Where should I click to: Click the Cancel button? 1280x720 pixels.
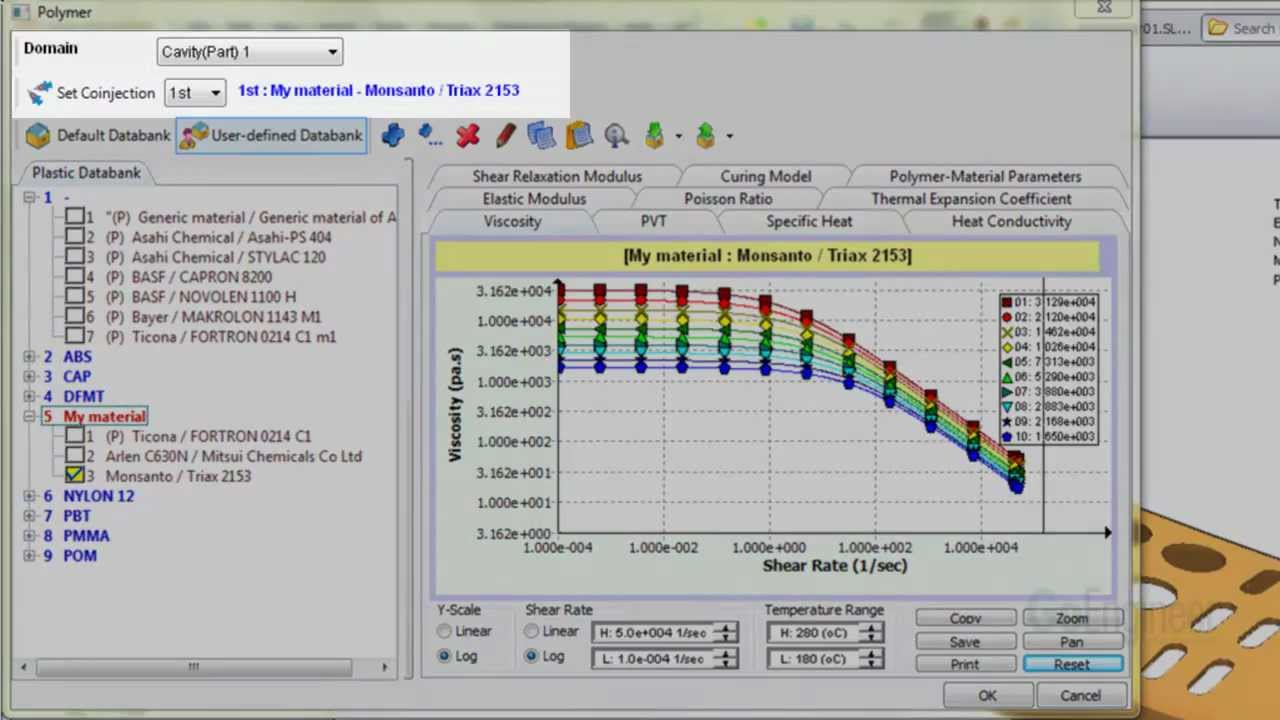coord(1080,696)
